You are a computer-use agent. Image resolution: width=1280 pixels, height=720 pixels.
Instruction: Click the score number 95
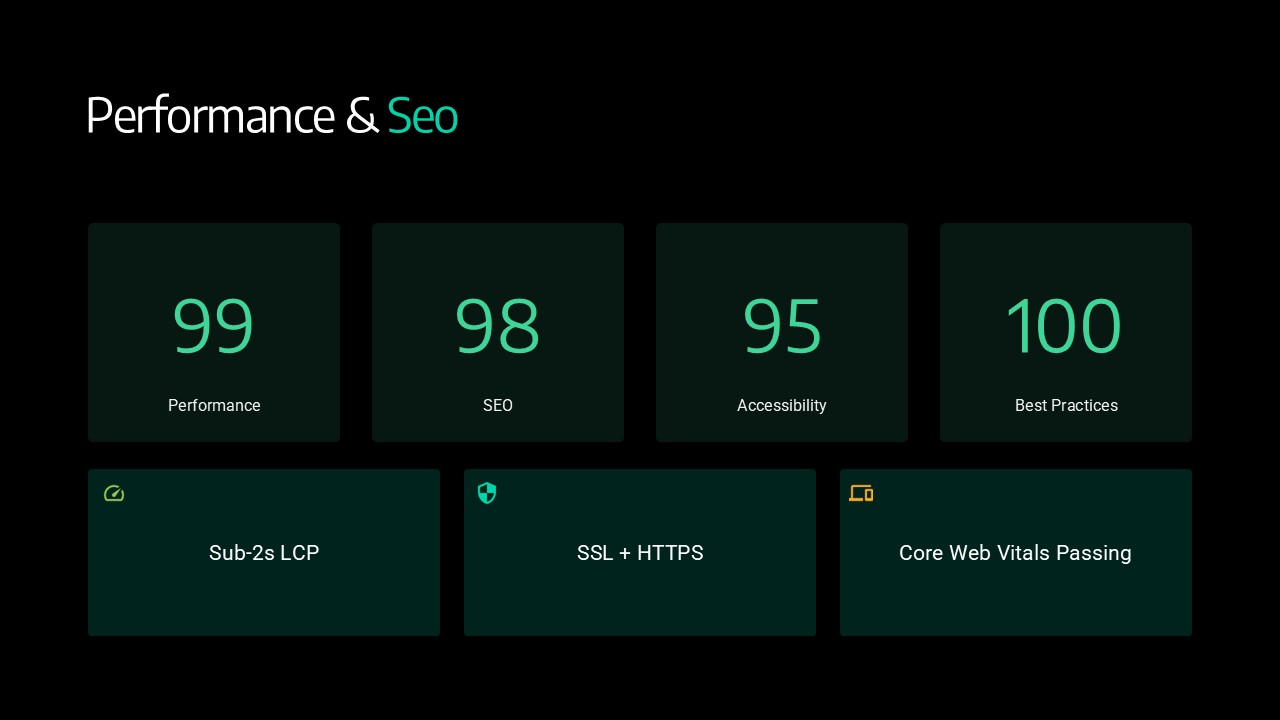click(782, 326)
